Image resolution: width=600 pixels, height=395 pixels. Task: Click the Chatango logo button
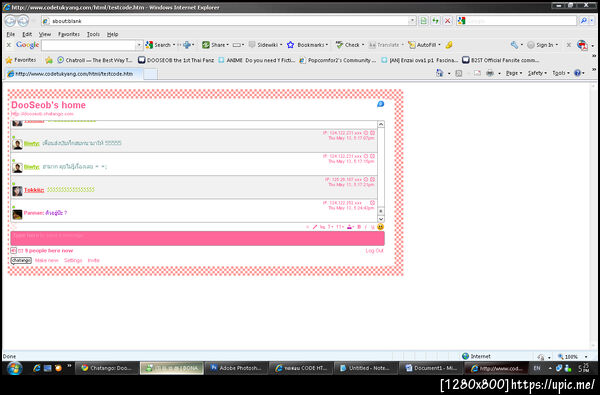point(21,261)
